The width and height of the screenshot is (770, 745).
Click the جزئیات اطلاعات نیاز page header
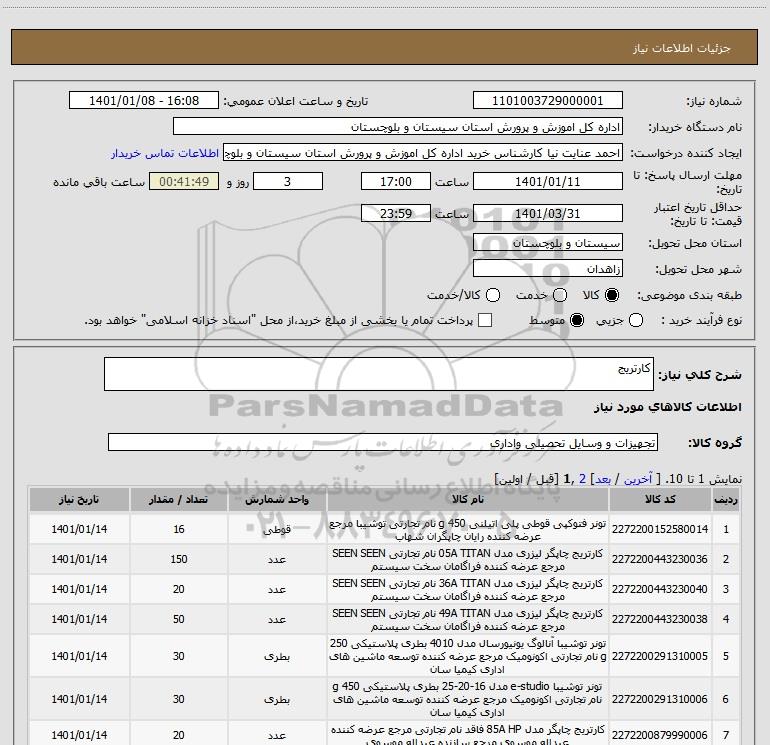[682, 48]
